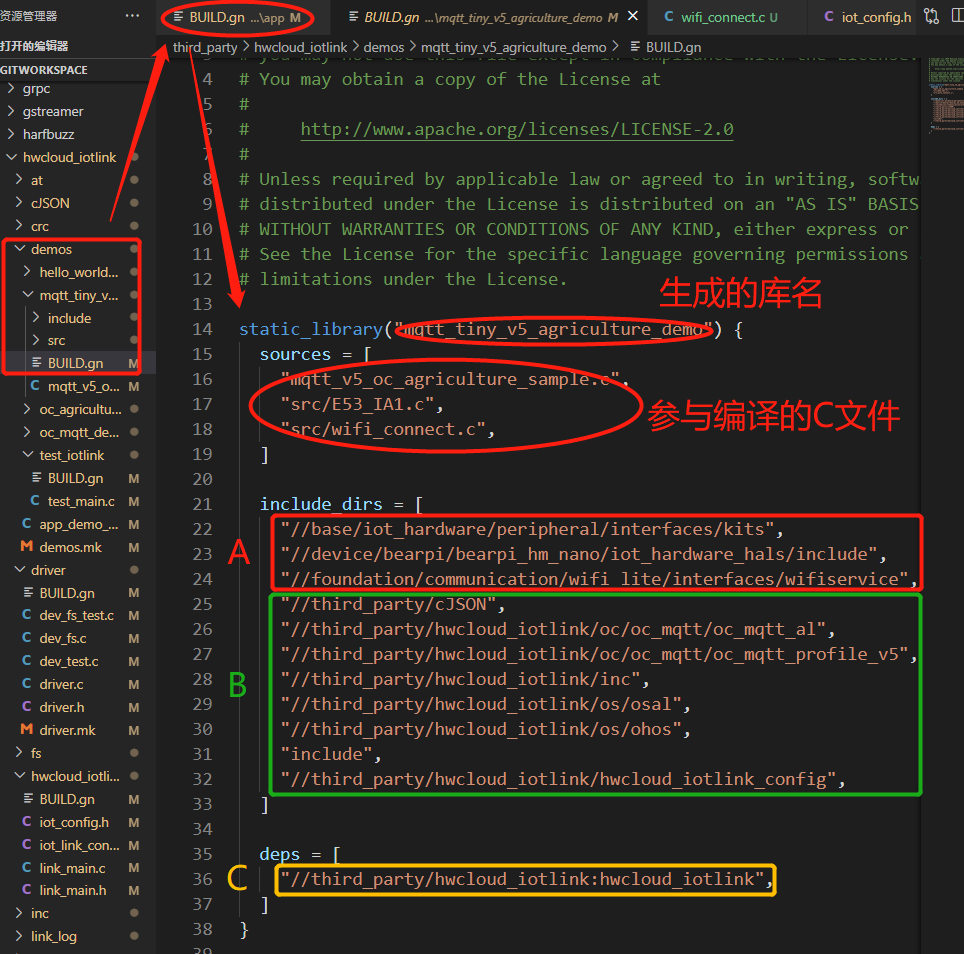Click mqtt_tiny_v5_agriculture_demo in the breadcrumb
This screenshot has height=954, width=964.
(513, 47)
